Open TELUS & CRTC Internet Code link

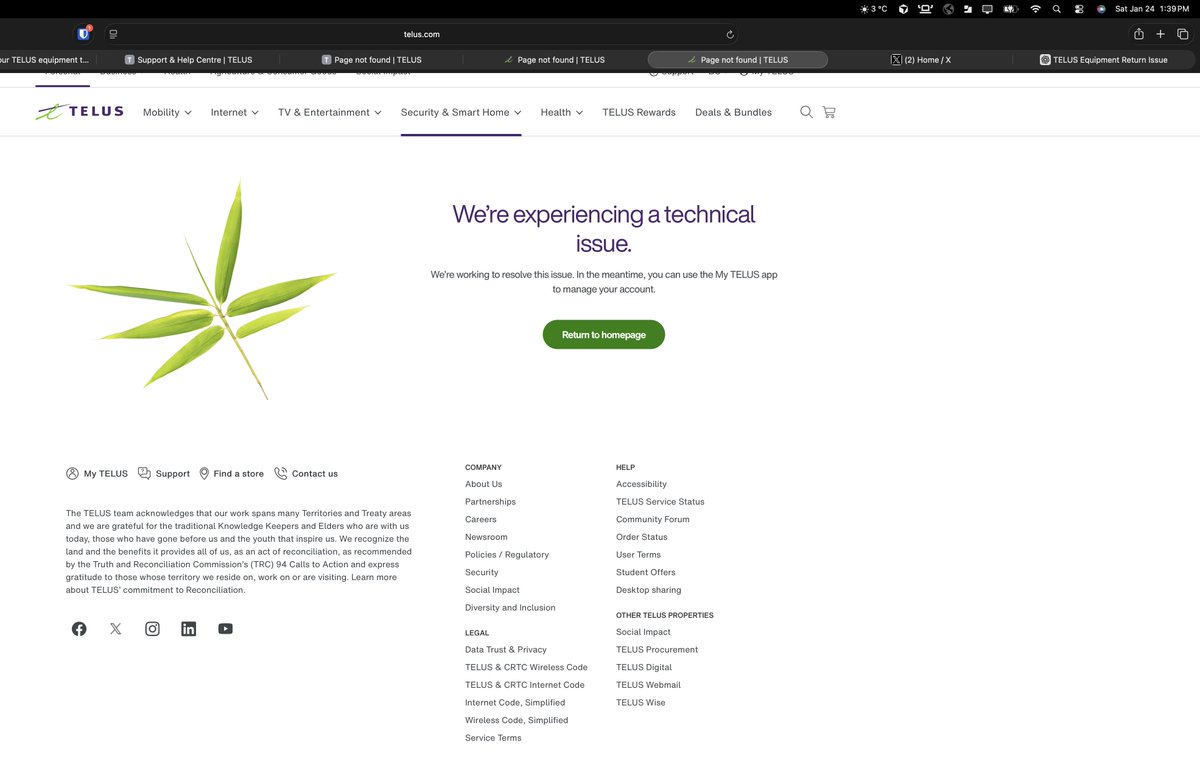click(x=525, y=685)
